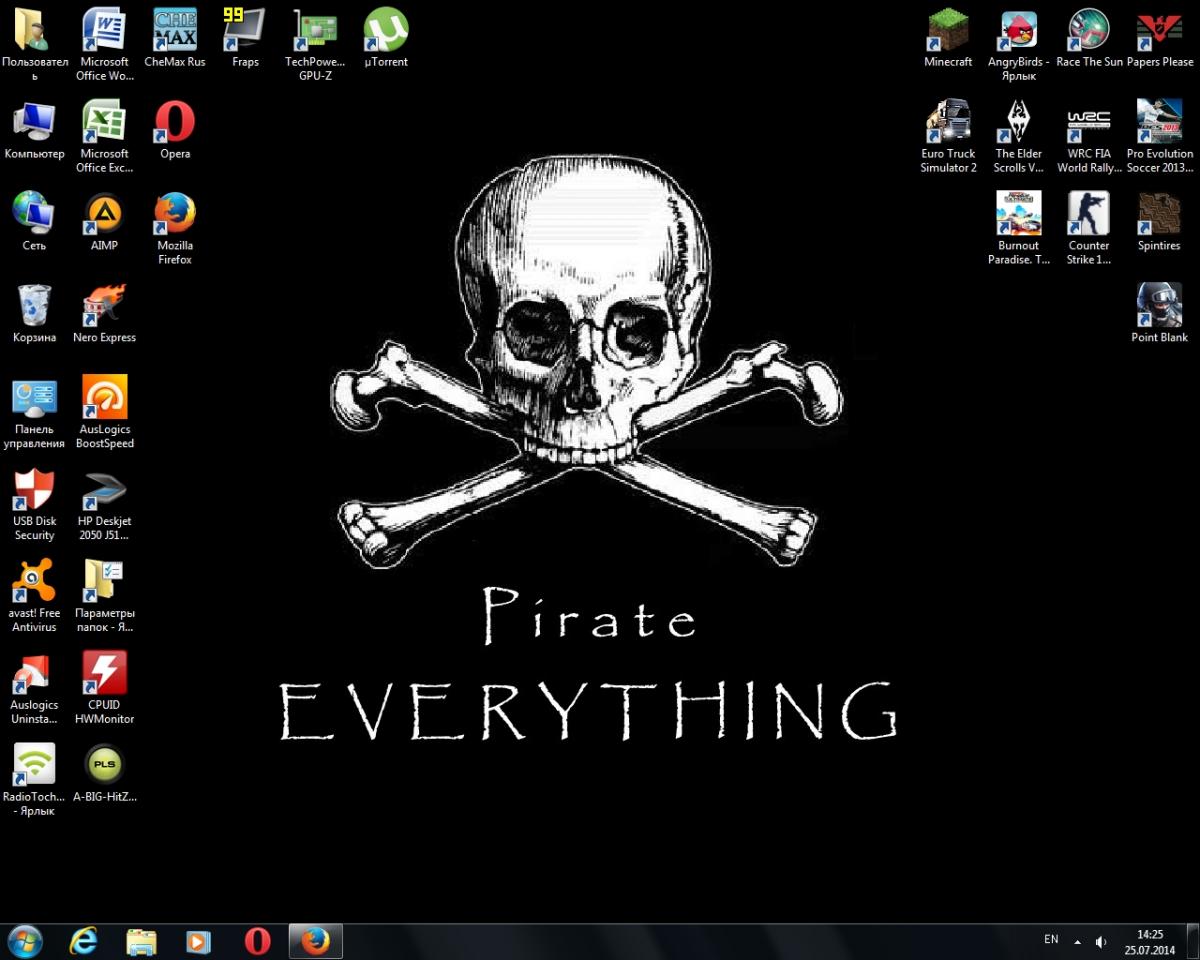The image size is (1200, 960).
Task: Click the AIMP player shortcut
Action: pos(104,215)
